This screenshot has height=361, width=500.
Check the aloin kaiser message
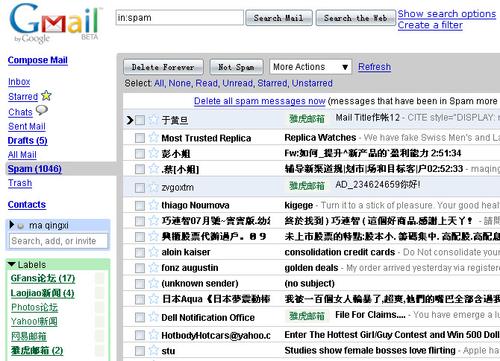point(140,252)
